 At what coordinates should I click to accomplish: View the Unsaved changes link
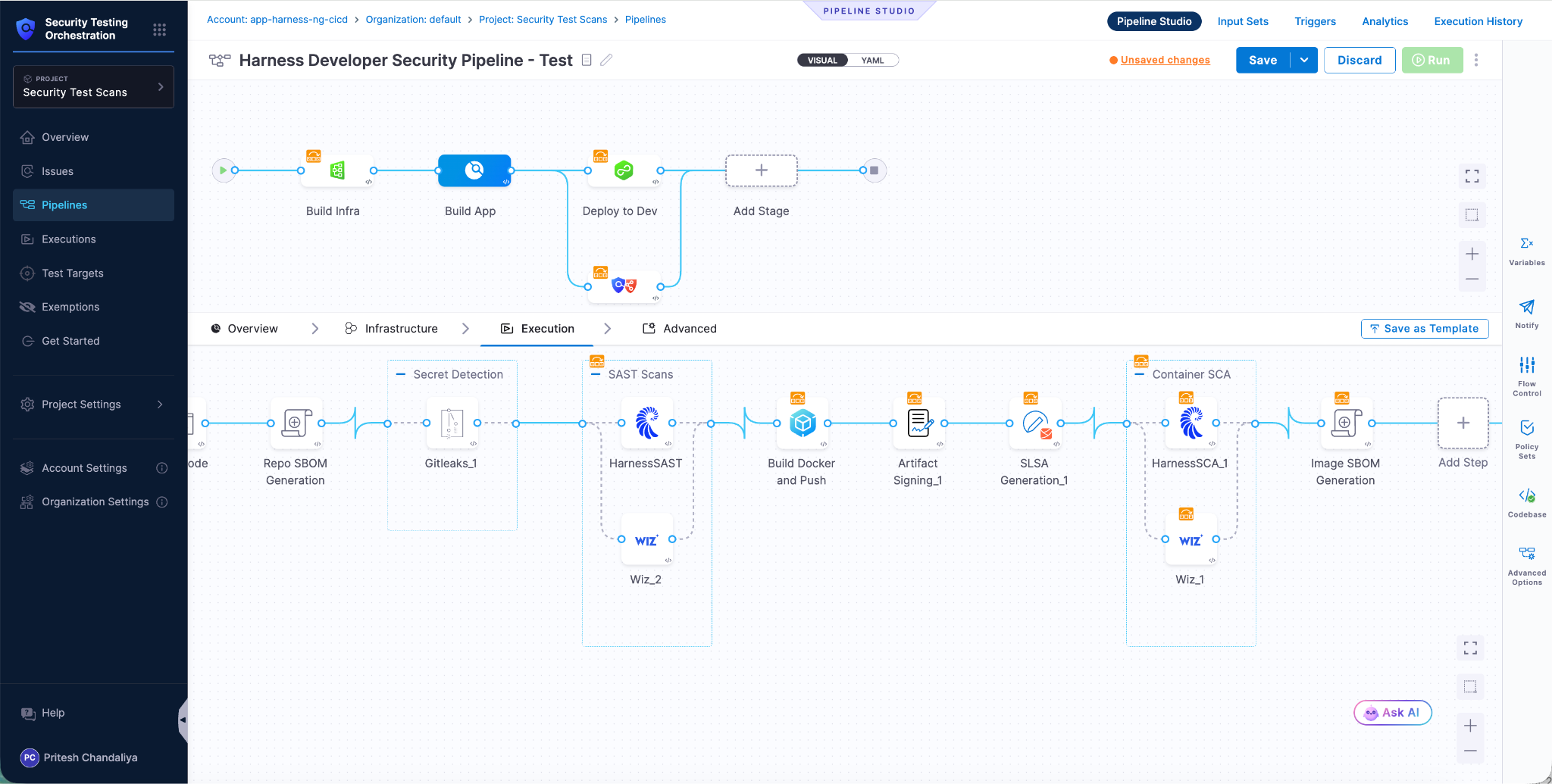(x=1165, y=60)
